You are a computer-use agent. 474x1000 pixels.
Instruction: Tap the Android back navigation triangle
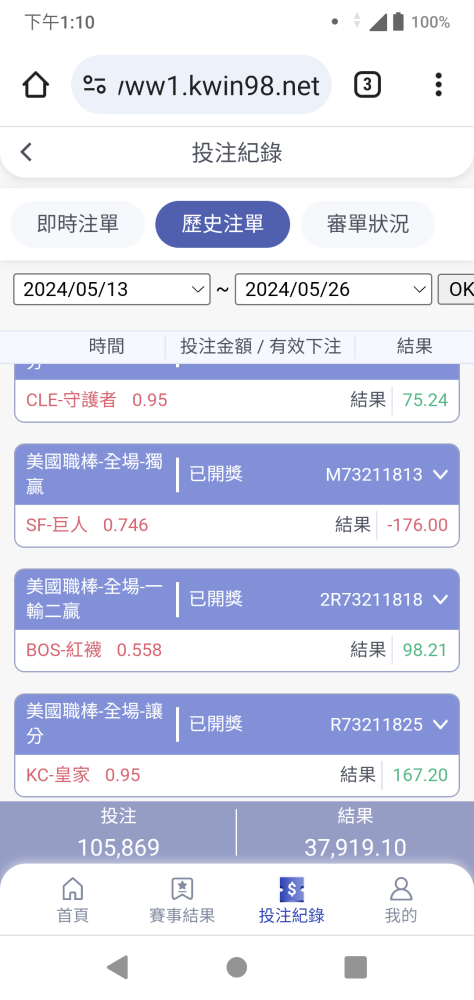click(x=117, y=967)
